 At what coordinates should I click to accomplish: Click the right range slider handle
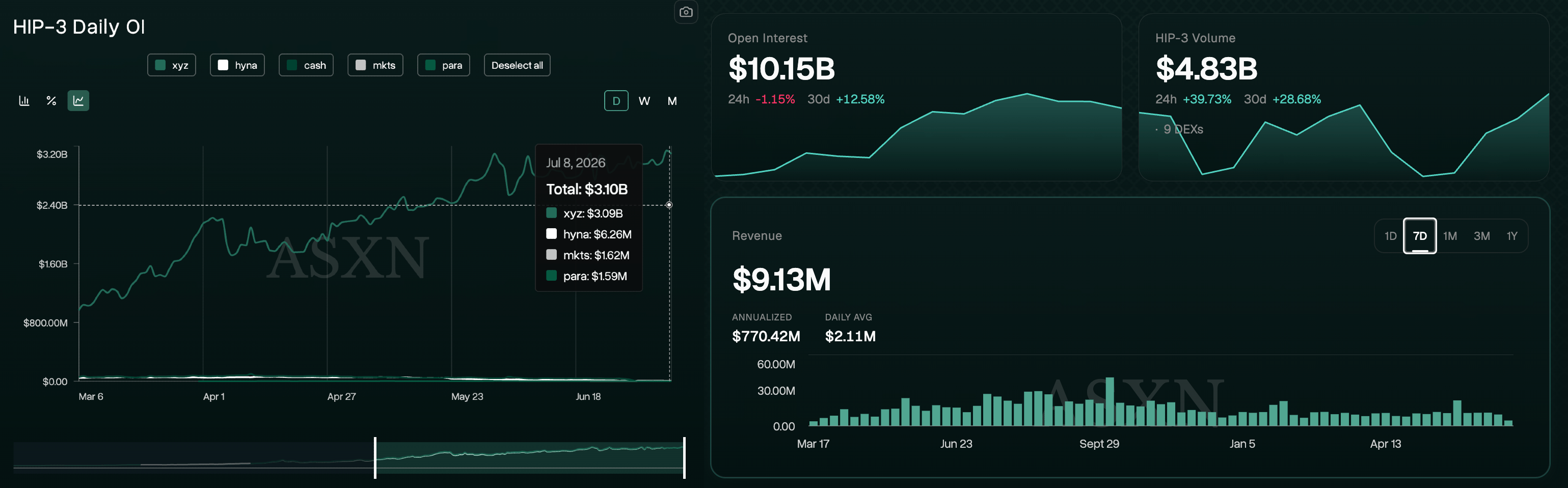(684, 457)
